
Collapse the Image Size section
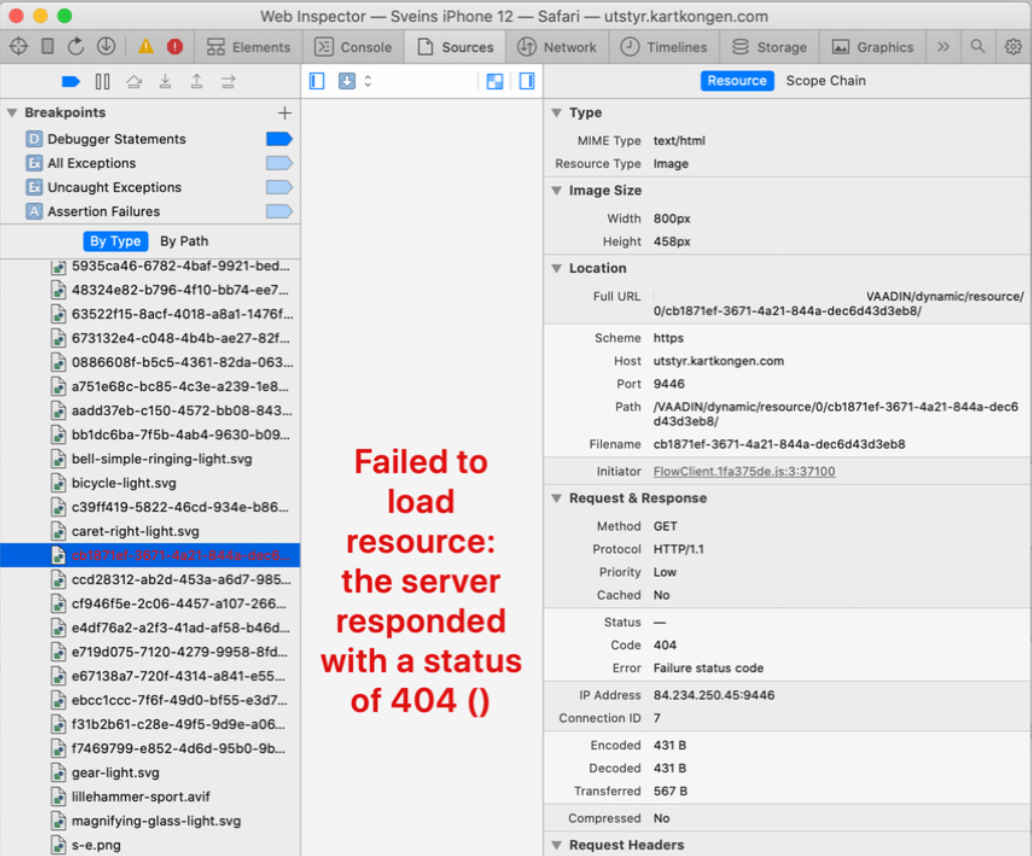pyautogui.click(x=556, y=190)
